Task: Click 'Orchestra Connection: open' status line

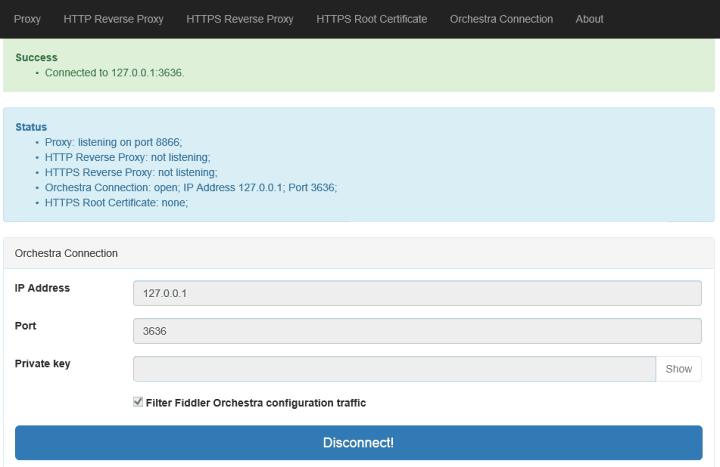Action: click(191, 187)
